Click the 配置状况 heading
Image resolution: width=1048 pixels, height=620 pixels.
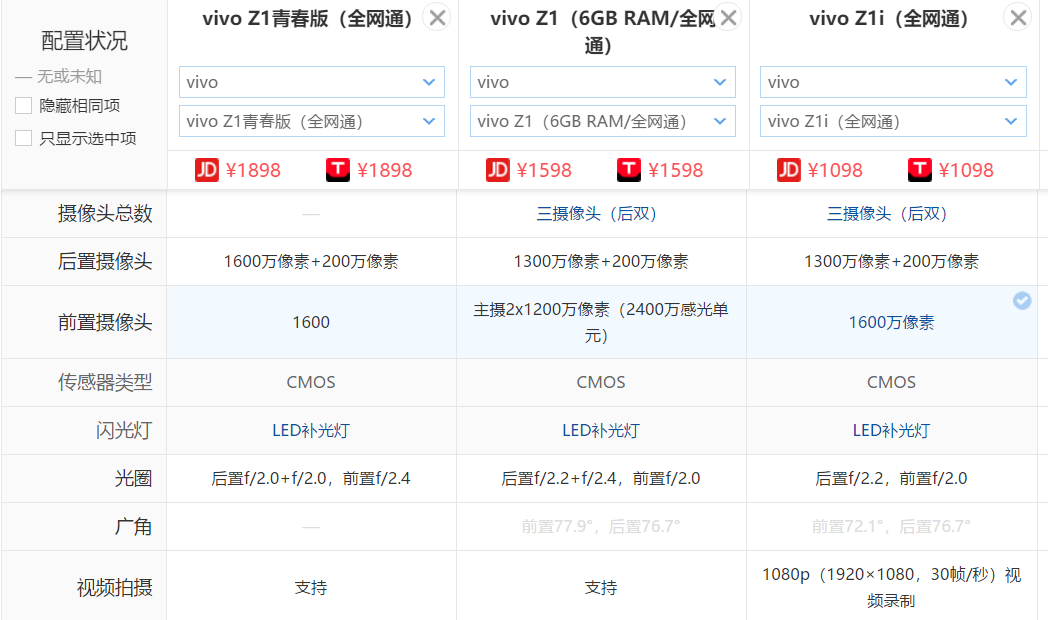tap(84, 41)
